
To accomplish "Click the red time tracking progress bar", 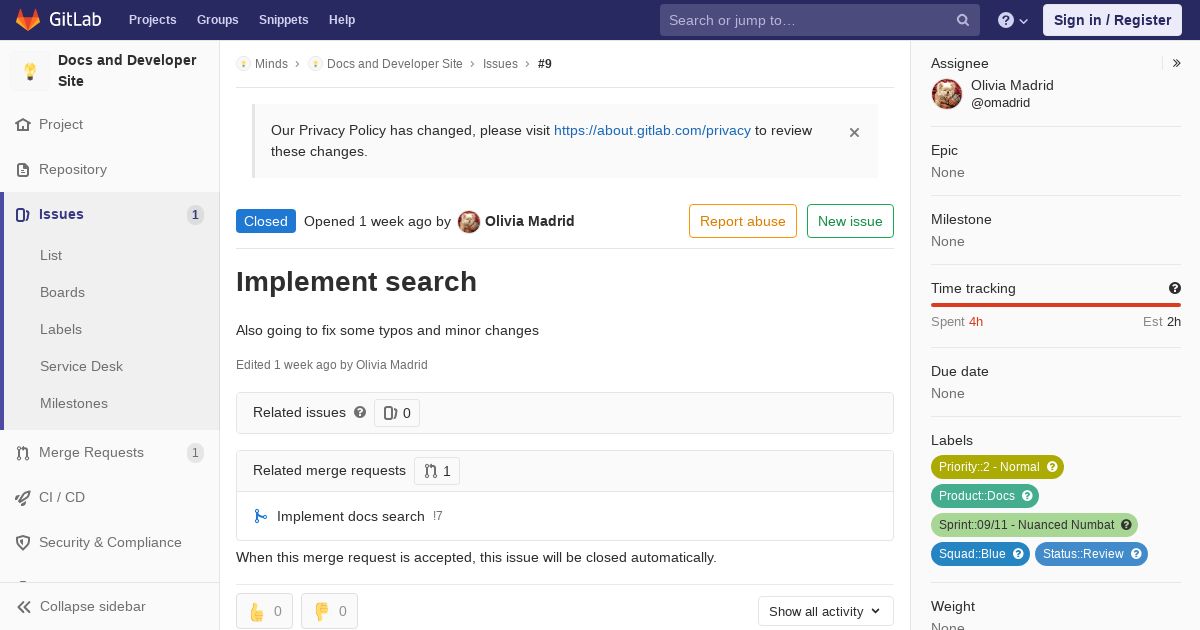I will 1056,305.
